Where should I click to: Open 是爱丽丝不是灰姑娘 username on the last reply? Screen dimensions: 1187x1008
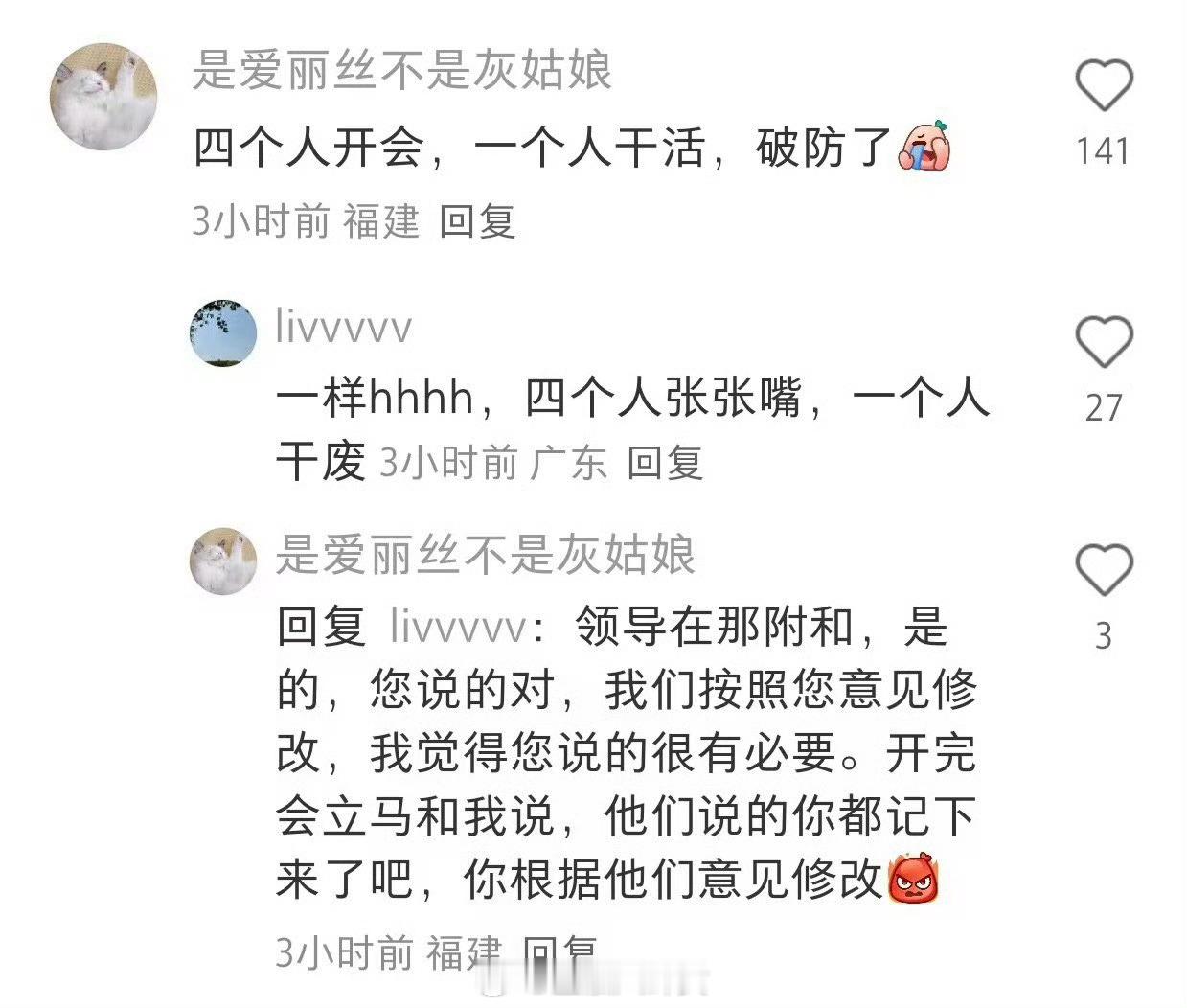pyautogui.click(x=486, y=556)
